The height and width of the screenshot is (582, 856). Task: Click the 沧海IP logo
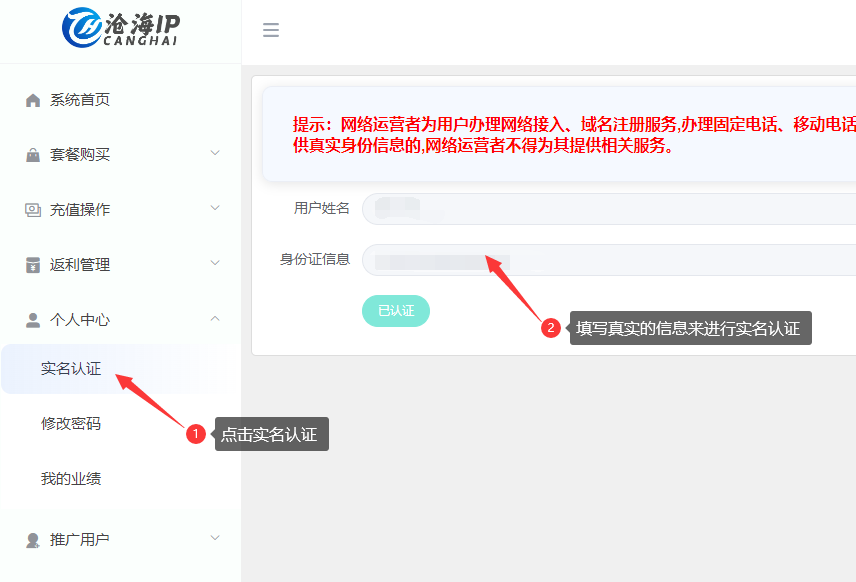pyautogui.click(x=120, y=29)
